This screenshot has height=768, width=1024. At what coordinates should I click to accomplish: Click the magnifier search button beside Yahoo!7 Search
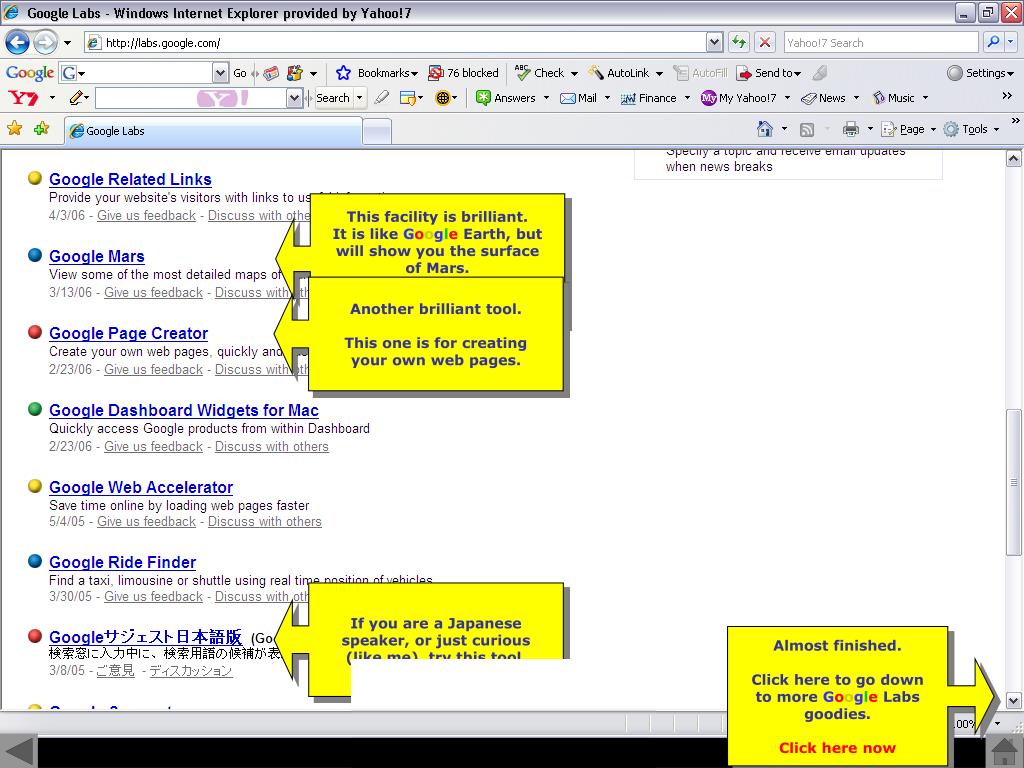pos(993,42)
